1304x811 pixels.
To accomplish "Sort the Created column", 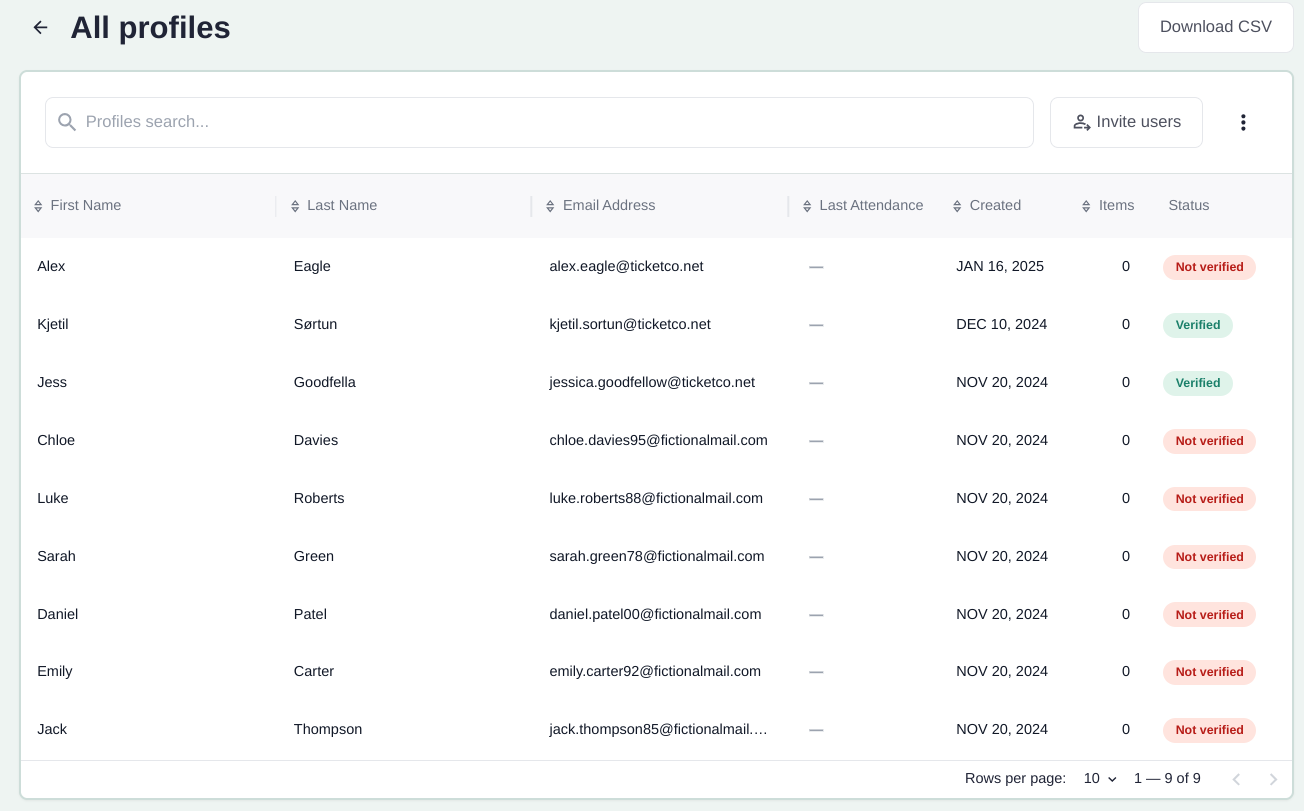I will [x=955, y=205].
